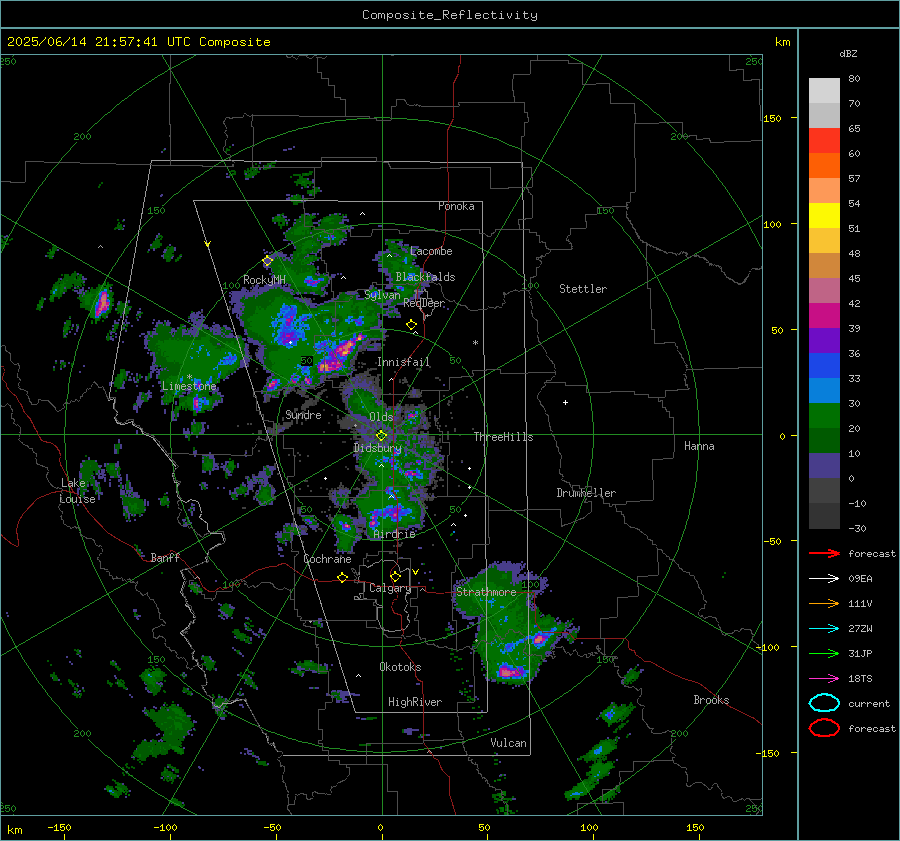
Task: Click the Banff city label
Action: [165, 557]
